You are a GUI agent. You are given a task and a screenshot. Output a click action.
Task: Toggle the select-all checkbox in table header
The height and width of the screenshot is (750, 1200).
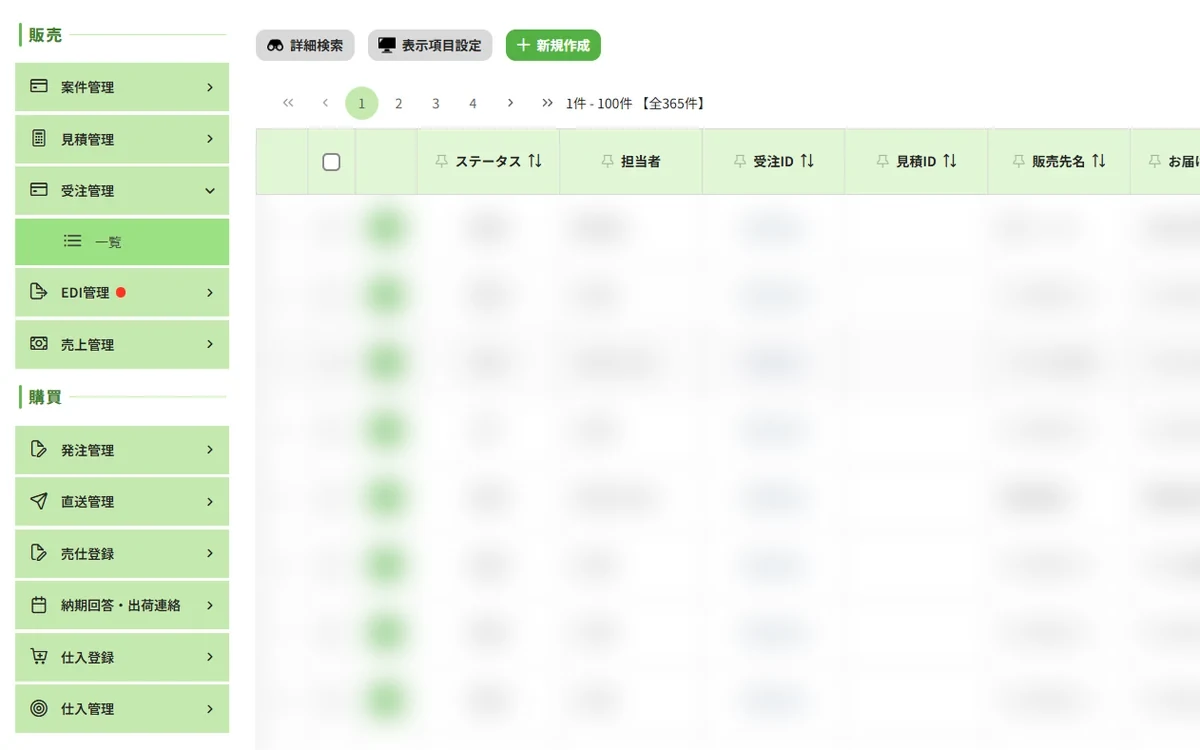tap(331, 162)
